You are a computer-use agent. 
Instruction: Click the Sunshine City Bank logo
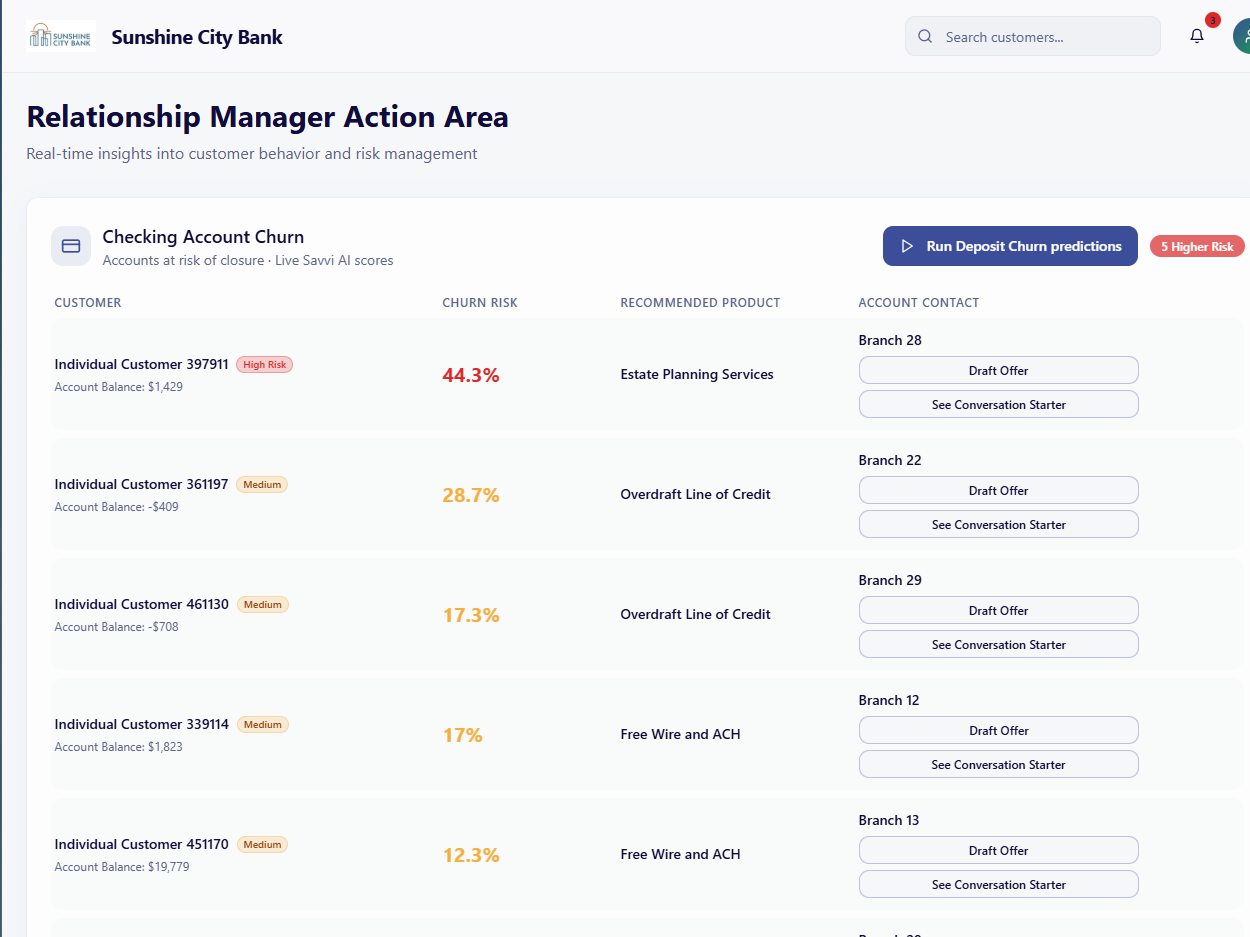coord(61,37)
